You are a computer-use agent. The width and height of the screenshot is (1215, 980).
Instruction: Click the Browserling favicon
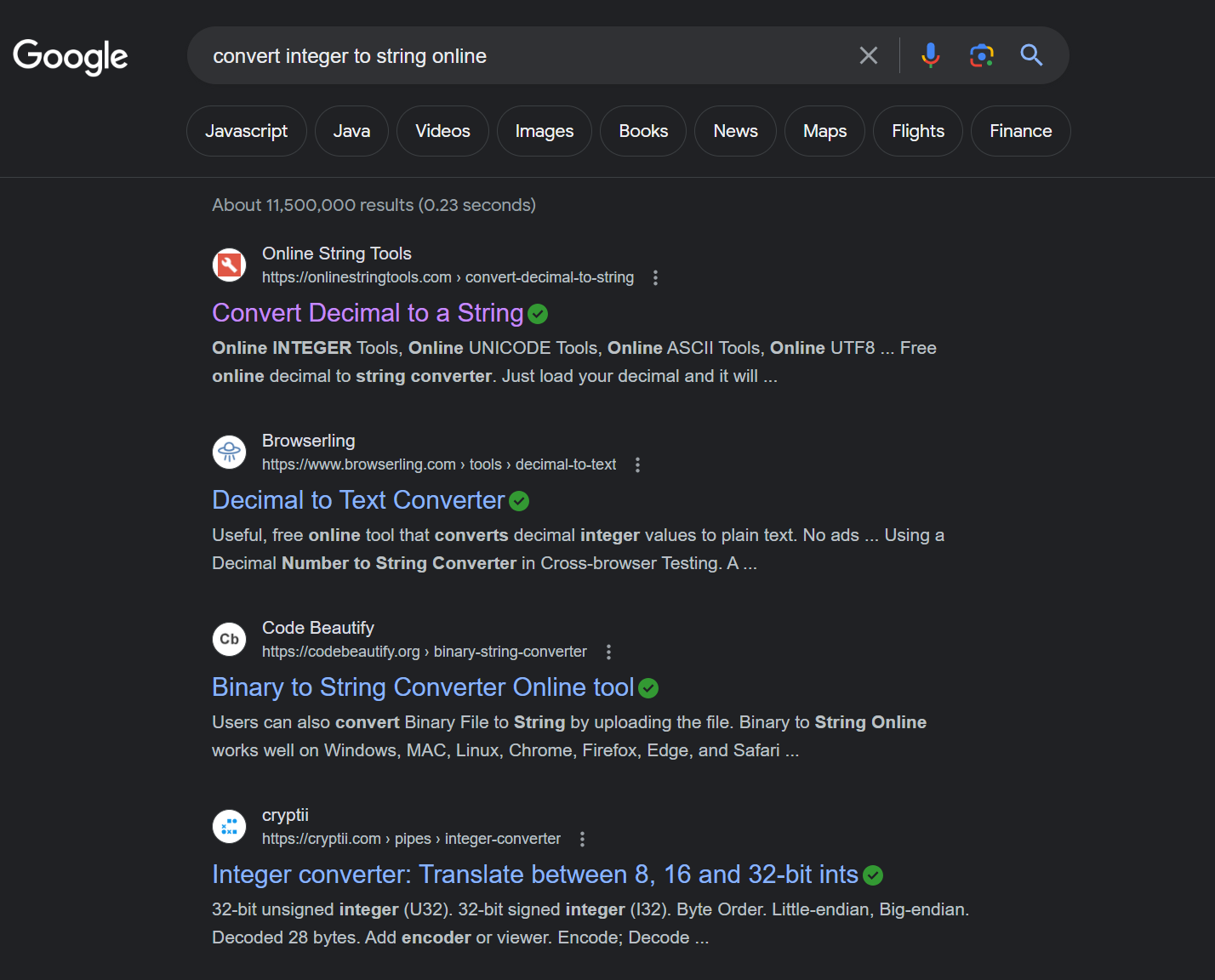click(x=229, y=452)
